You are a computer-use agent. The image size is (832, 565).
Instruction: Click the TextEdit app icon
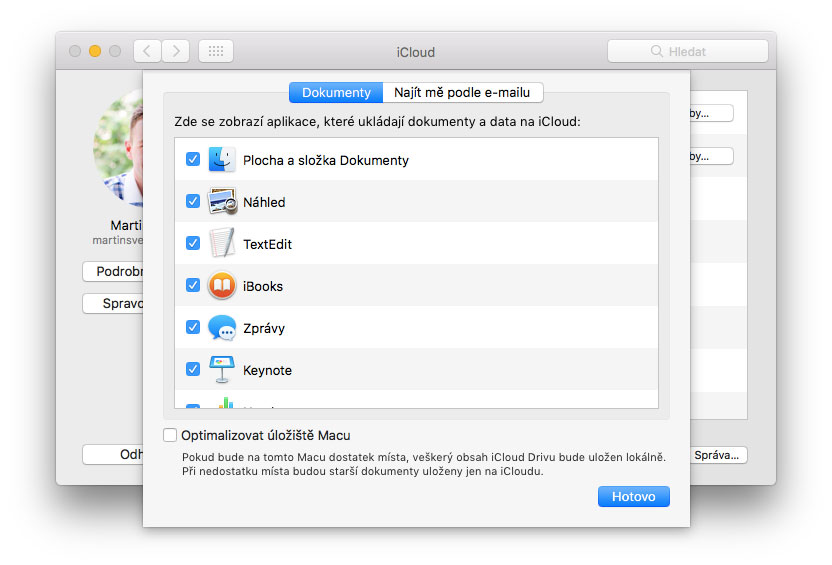click(222, 243)
